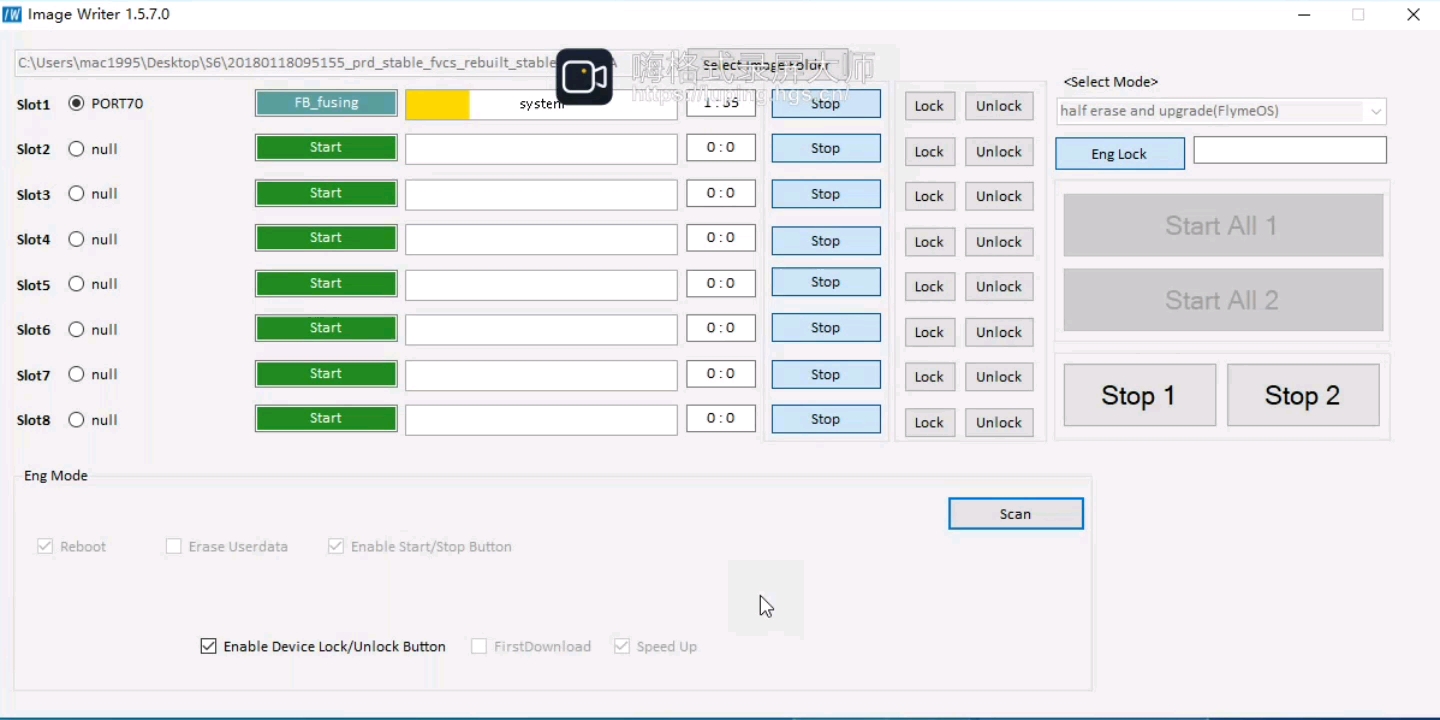Click the screen recorder camera overlay icon
Image resolution: width=1440 pixels, height=720 pixels.
[585, 77]
